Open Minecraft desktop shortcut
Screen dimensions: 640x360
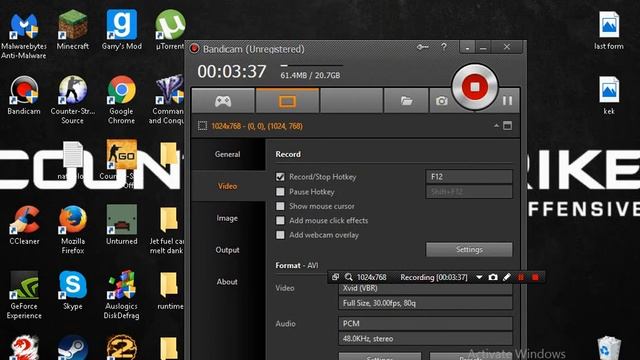coord(73,31)
